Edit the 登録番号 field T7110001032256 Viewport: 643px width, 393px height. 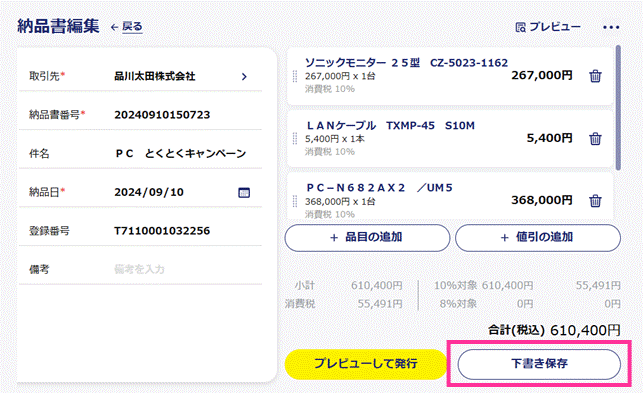coord(162,231)
